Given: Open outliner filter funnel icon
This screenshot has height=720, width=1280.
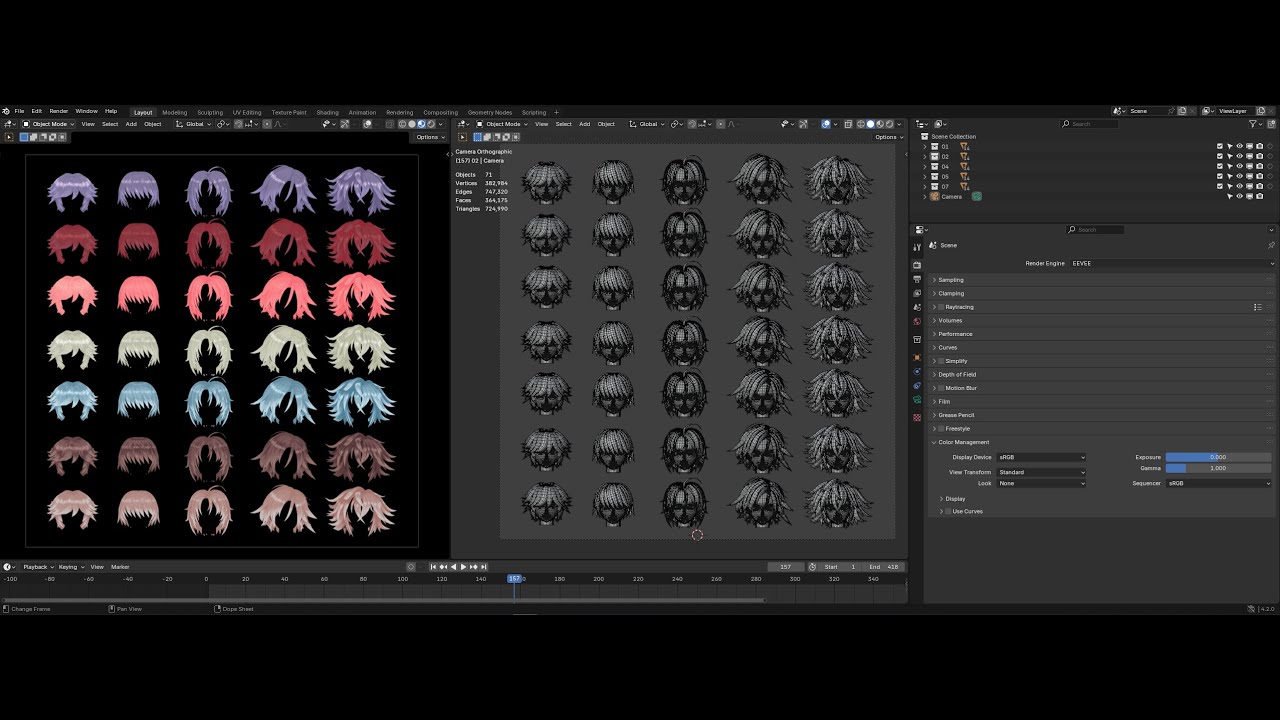Looking at the screenshot, I should pos(1253,124).
